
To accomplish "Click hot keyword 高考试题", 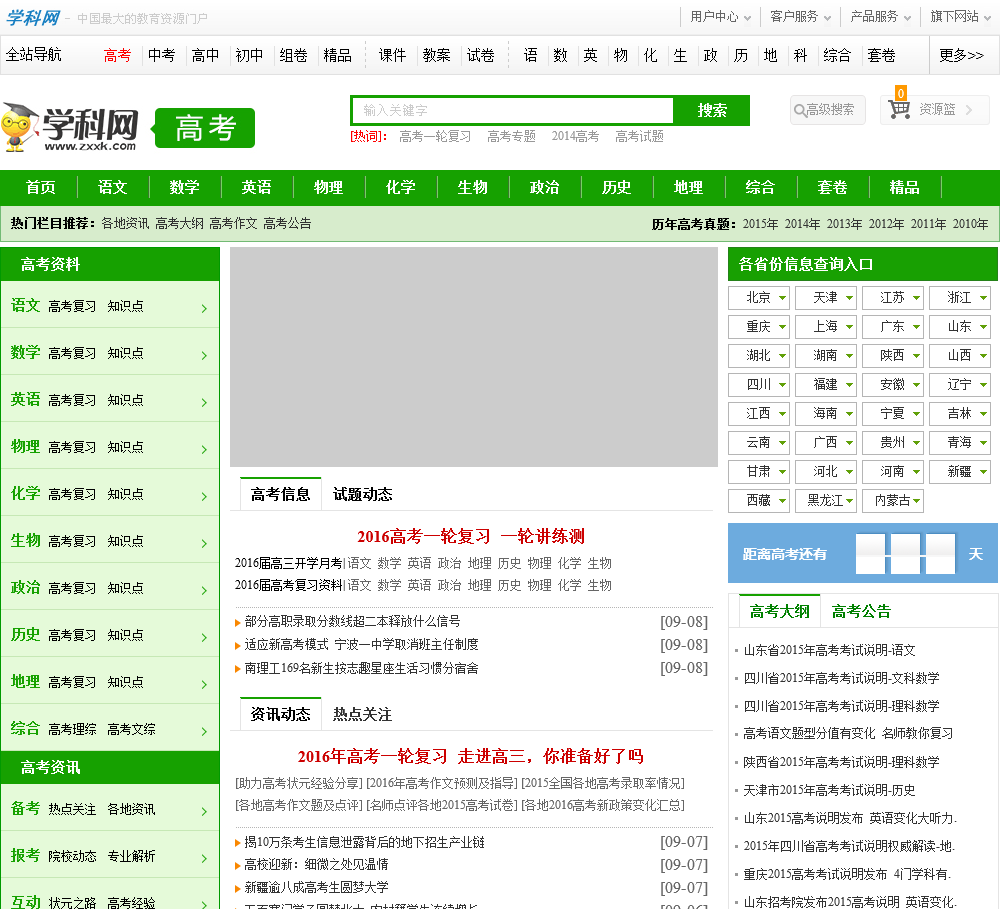I will (x=640, y=137).
